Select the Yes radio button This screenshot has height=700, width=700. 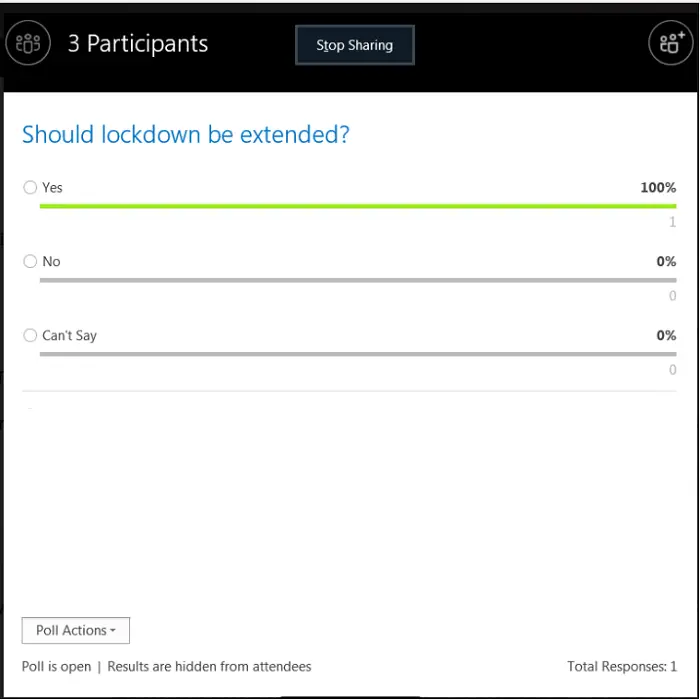point(30,188)
